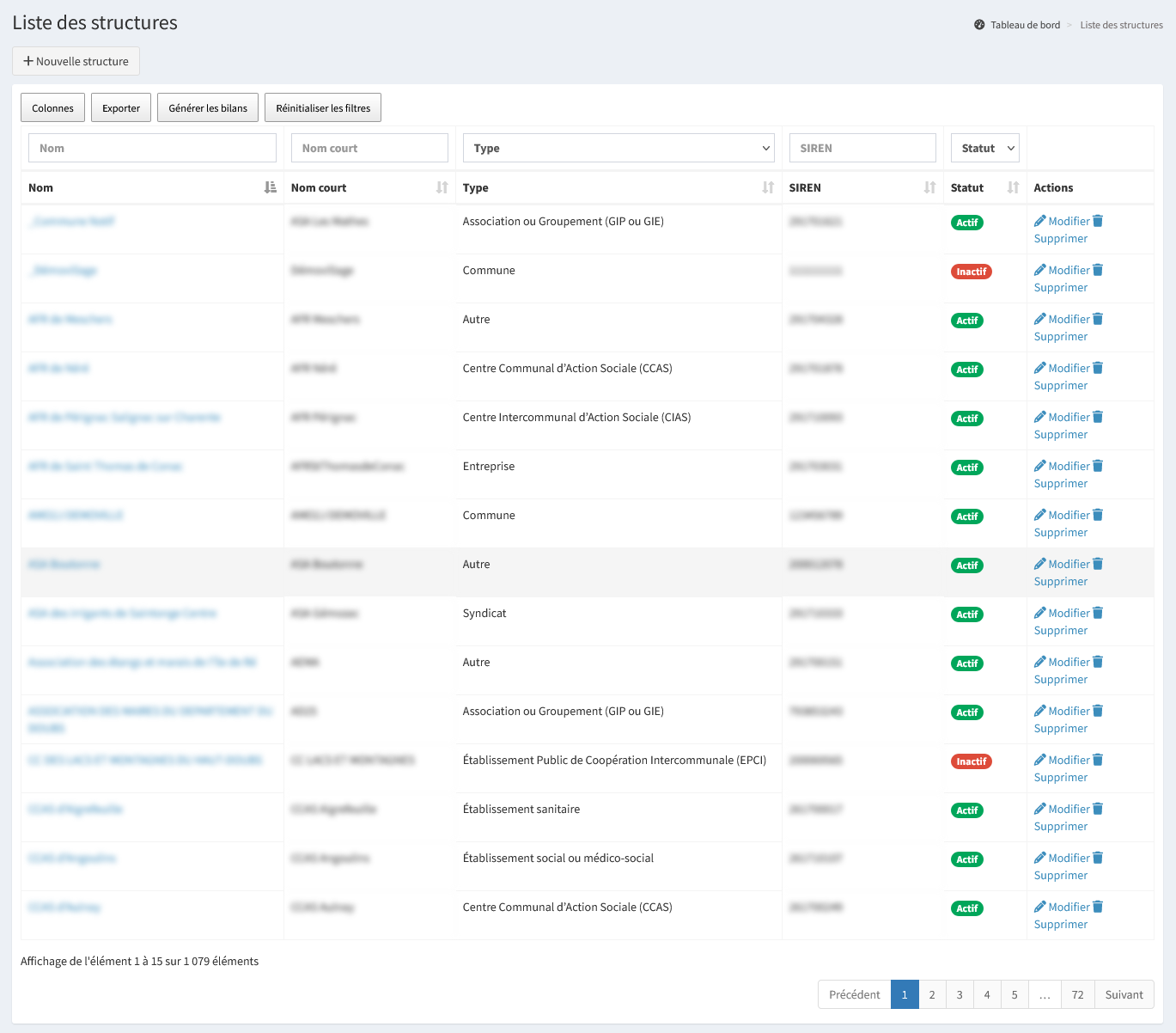
Task: Open dashboard via Tableau de bord icon
Action: click(979, 25)
